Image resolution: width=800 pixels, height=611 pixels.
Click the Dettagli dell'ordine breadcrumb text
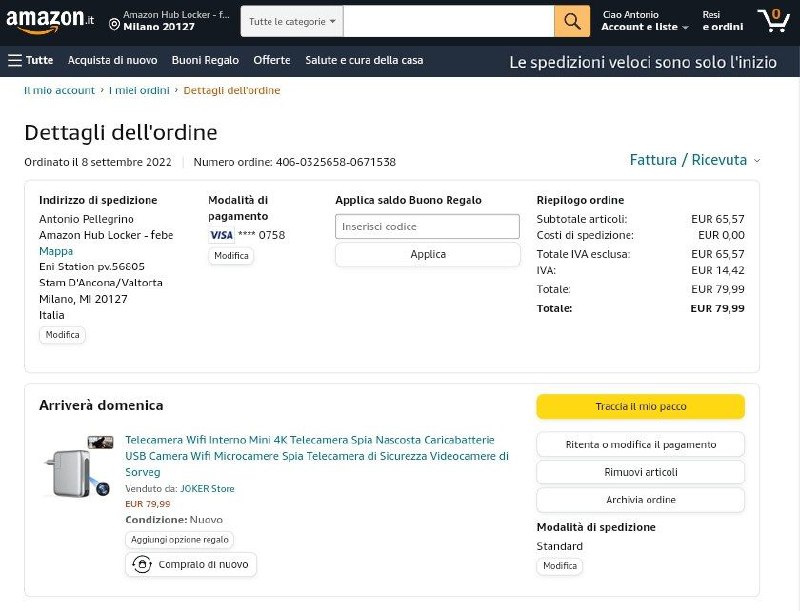click(x=232, y=90)
